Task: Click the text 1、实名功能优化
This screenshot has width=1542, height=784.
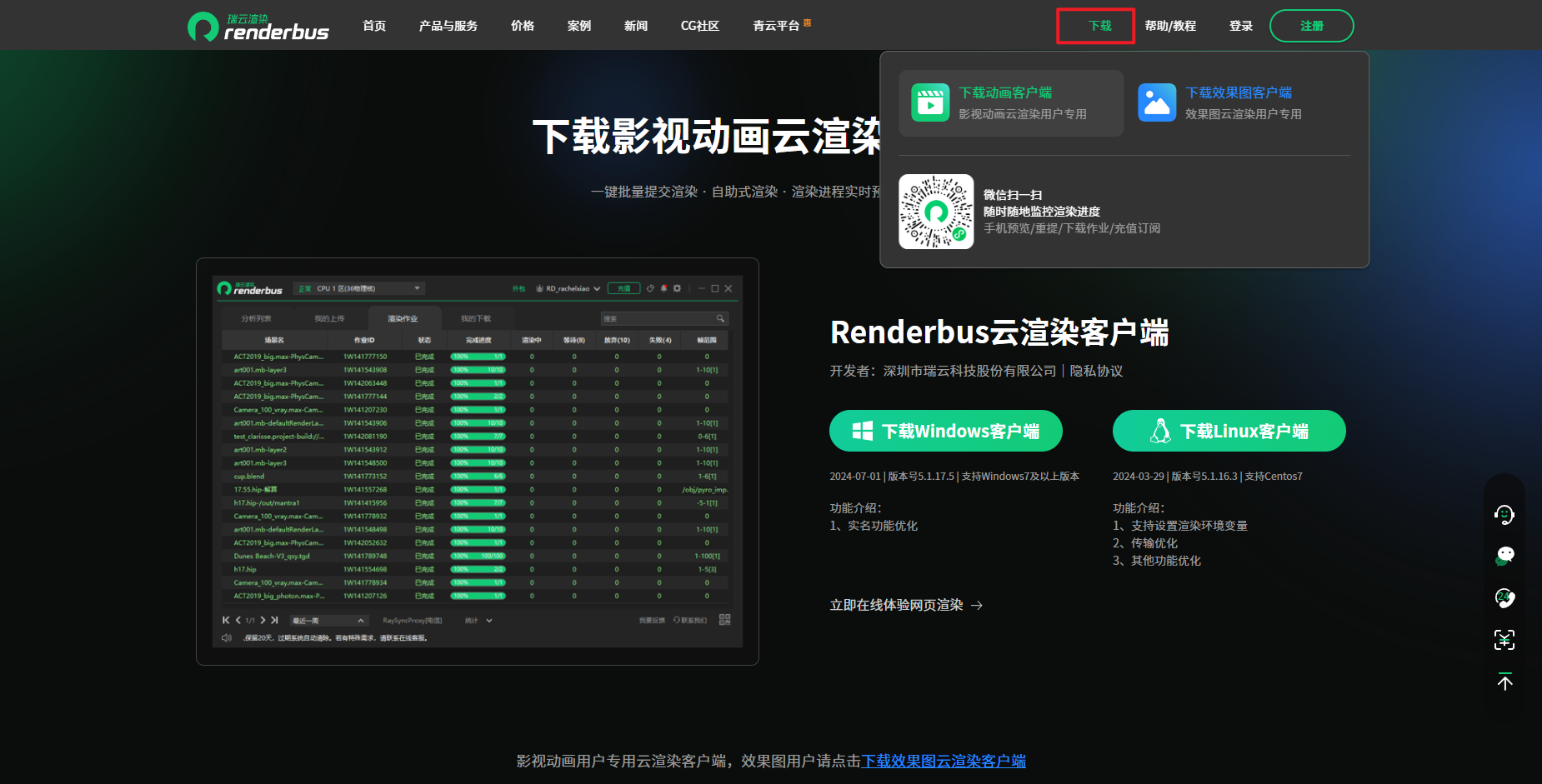Action: pyautogui.click(x=874, y=526)
